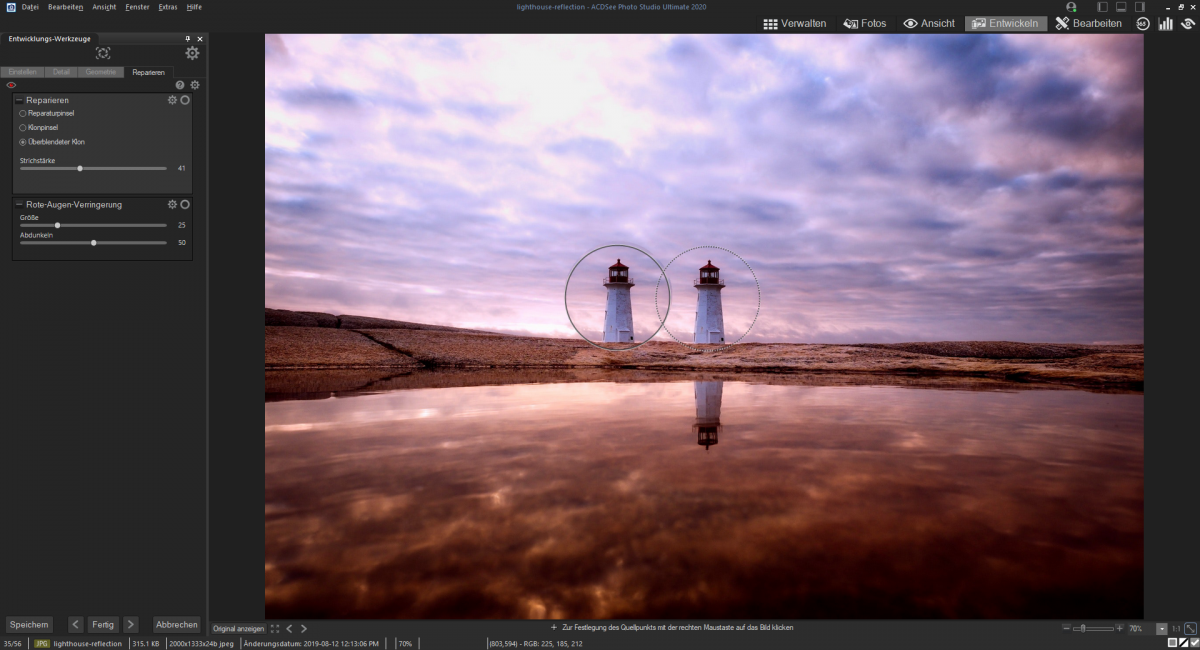Open the zoom level dropdown arrow
This screenshot has width=1200, height=650.
(1160, 629)
